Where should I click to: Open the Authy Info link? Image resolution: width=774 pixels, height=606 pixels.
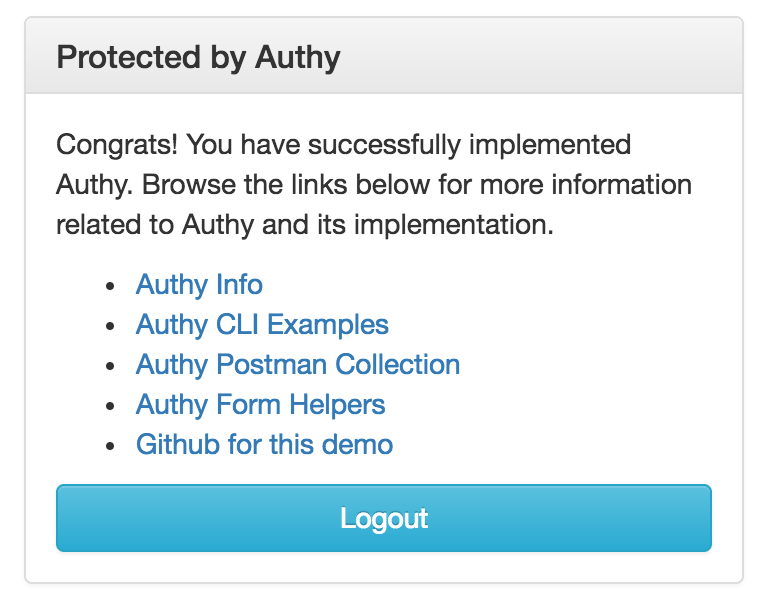tap(199, 285)
